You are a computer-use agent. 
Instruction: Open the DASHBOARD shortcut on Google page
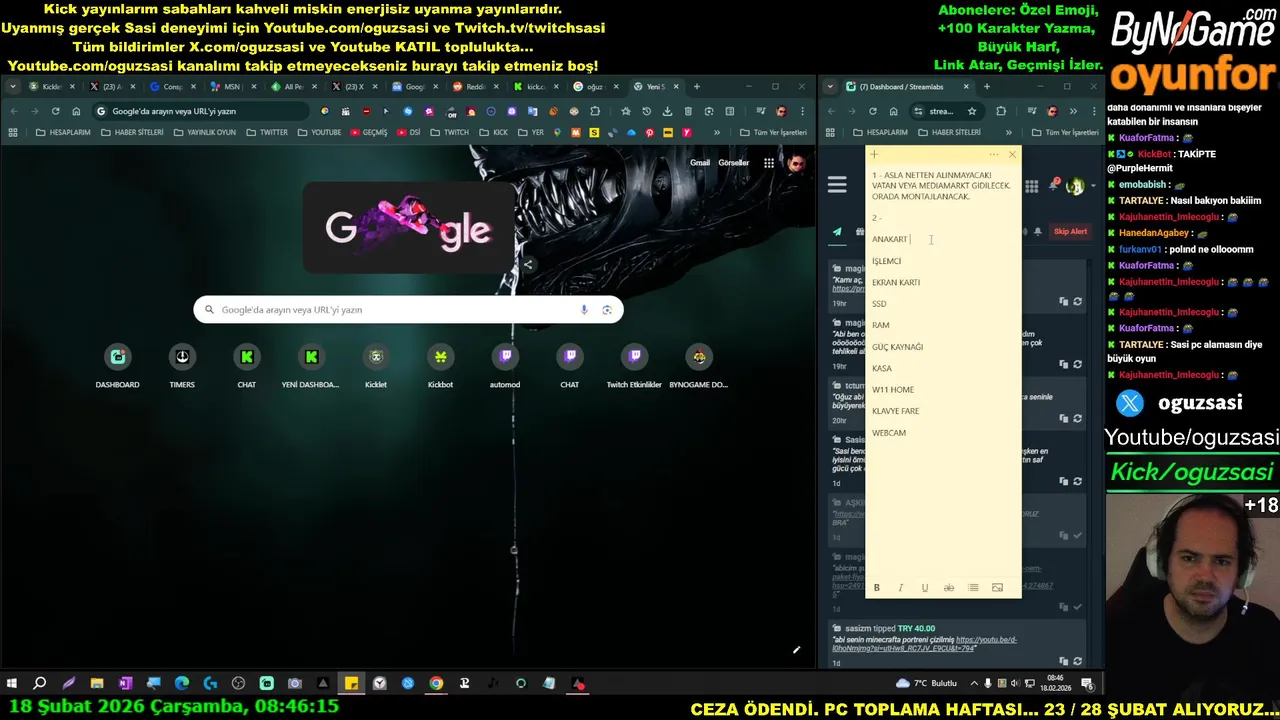click(118, 366)
